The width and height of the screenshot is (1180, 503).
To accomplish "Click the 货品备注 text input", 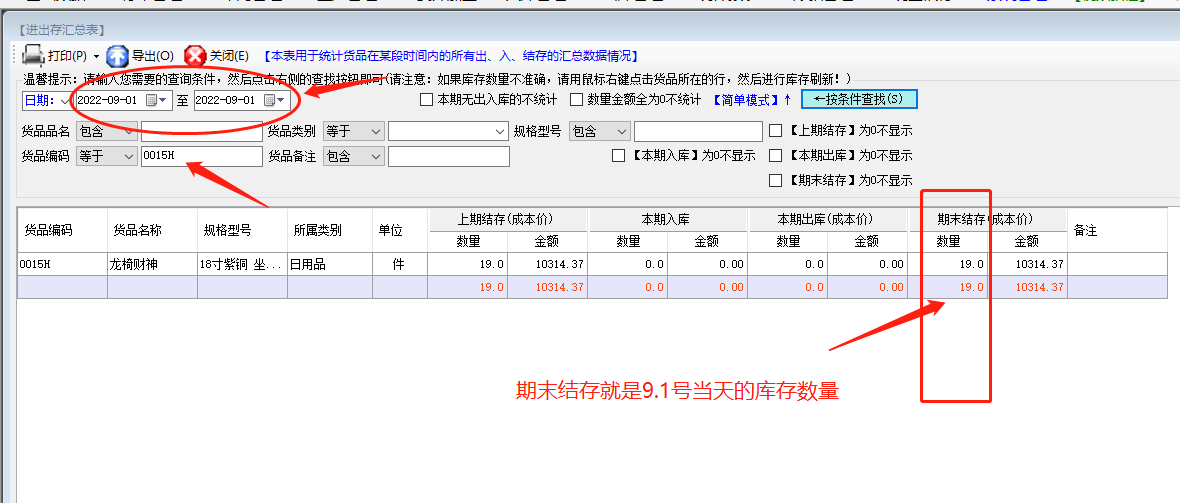I will pyautogui.click(x=449, y=156).
